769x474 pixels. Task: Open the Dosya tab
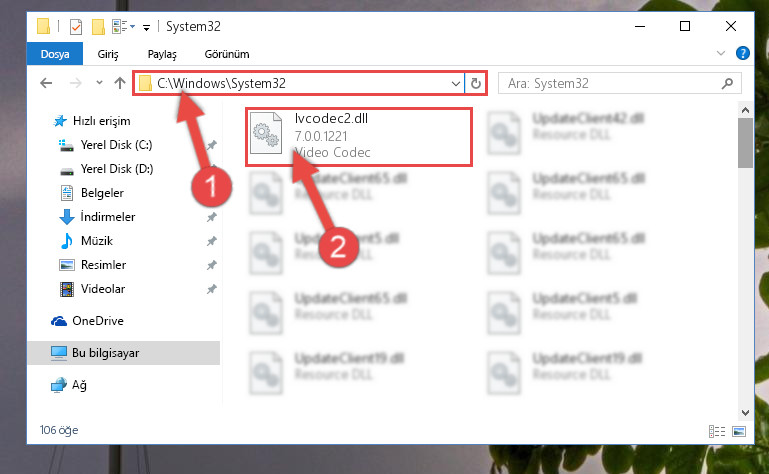click(55, 54)
